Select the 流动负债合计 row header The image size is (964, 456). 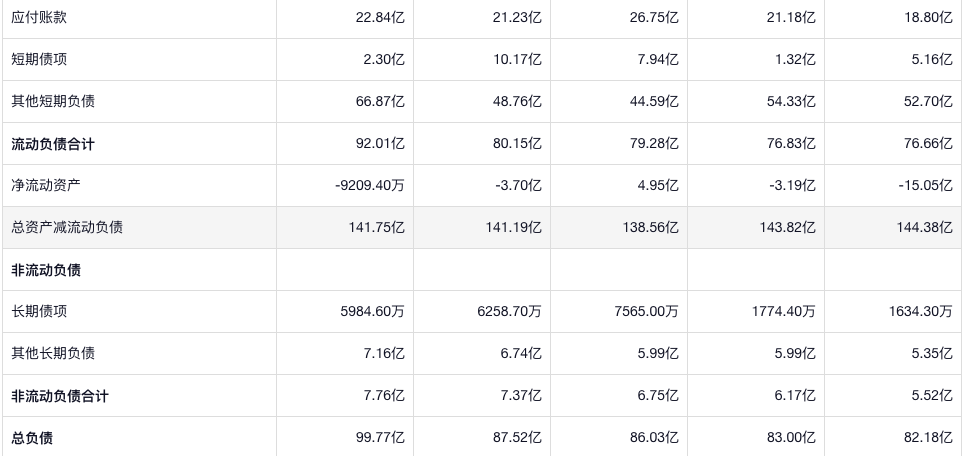53,144
